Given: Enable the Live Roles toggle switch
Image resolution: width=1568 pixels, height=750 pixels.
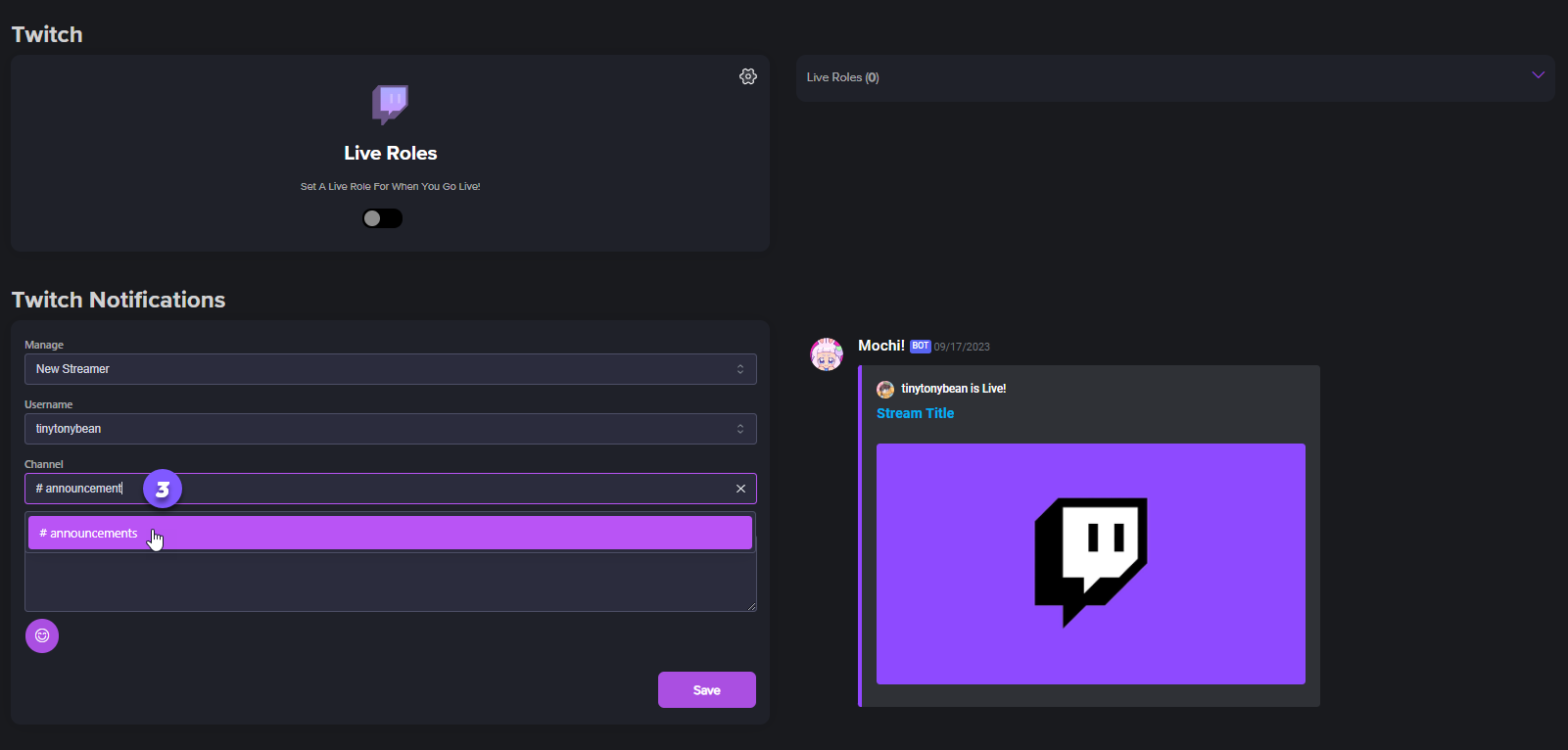Looking at the screenshot, I should (x=382, y=218).
